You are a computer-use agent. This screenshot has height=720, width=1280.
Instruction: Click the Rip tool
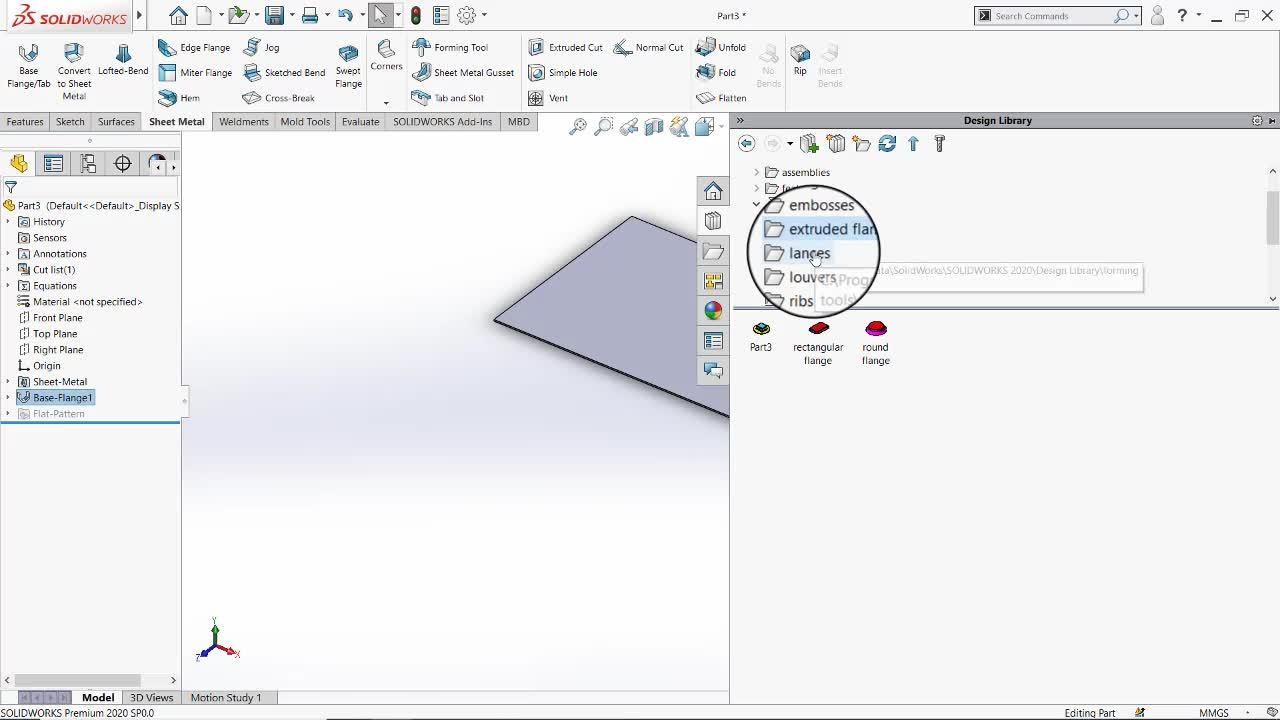point(800,59)
